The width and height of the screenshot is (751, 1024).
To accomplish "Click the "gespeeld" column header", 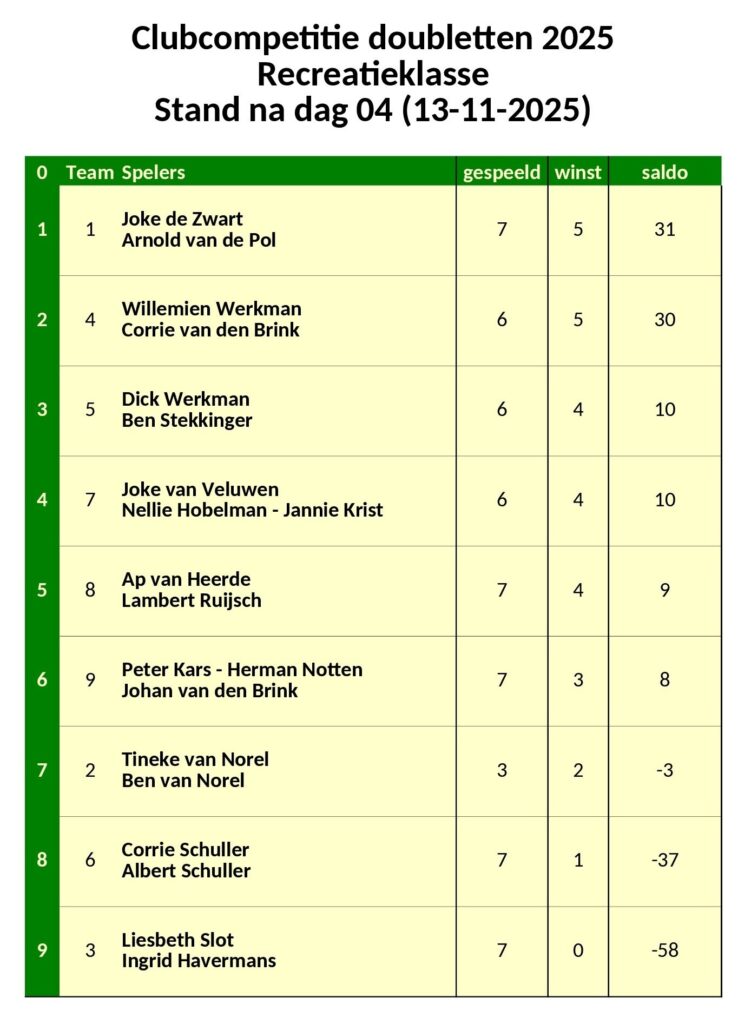I will (x=501, y=172).
